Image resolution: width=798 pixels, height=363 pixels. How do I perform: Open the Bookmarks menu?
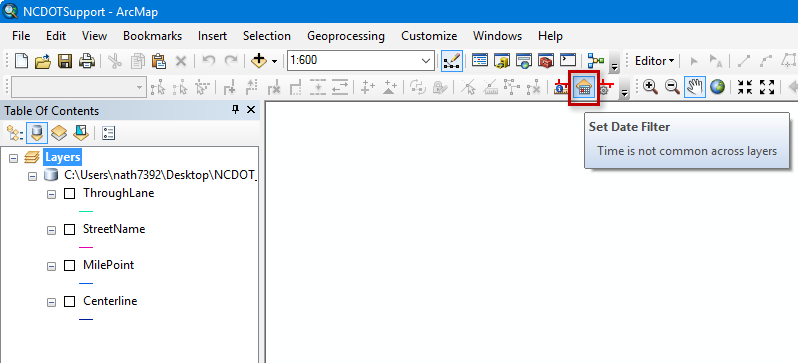click(153, 36)
